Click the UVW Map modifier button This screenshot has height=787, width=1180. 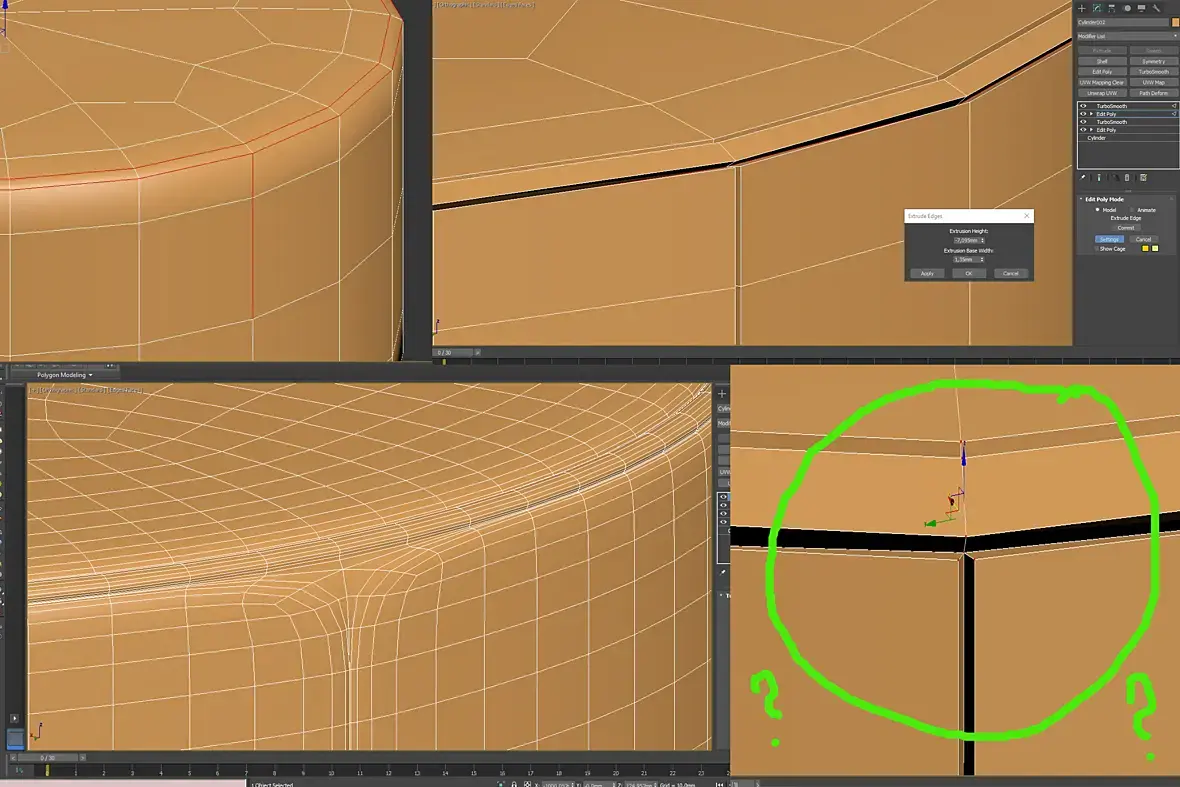click(x=1154, y=83)
